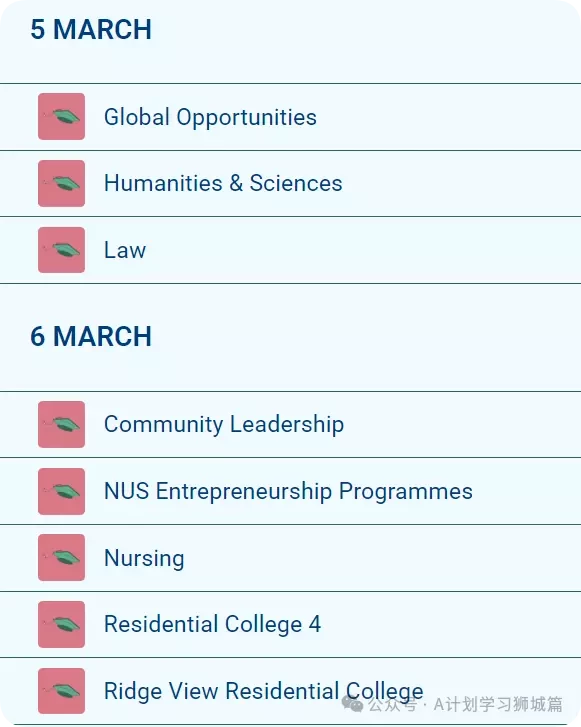Click the A计划学习狮城篇 watermark text
Screen dimensions: 581x727
(498, 704)
